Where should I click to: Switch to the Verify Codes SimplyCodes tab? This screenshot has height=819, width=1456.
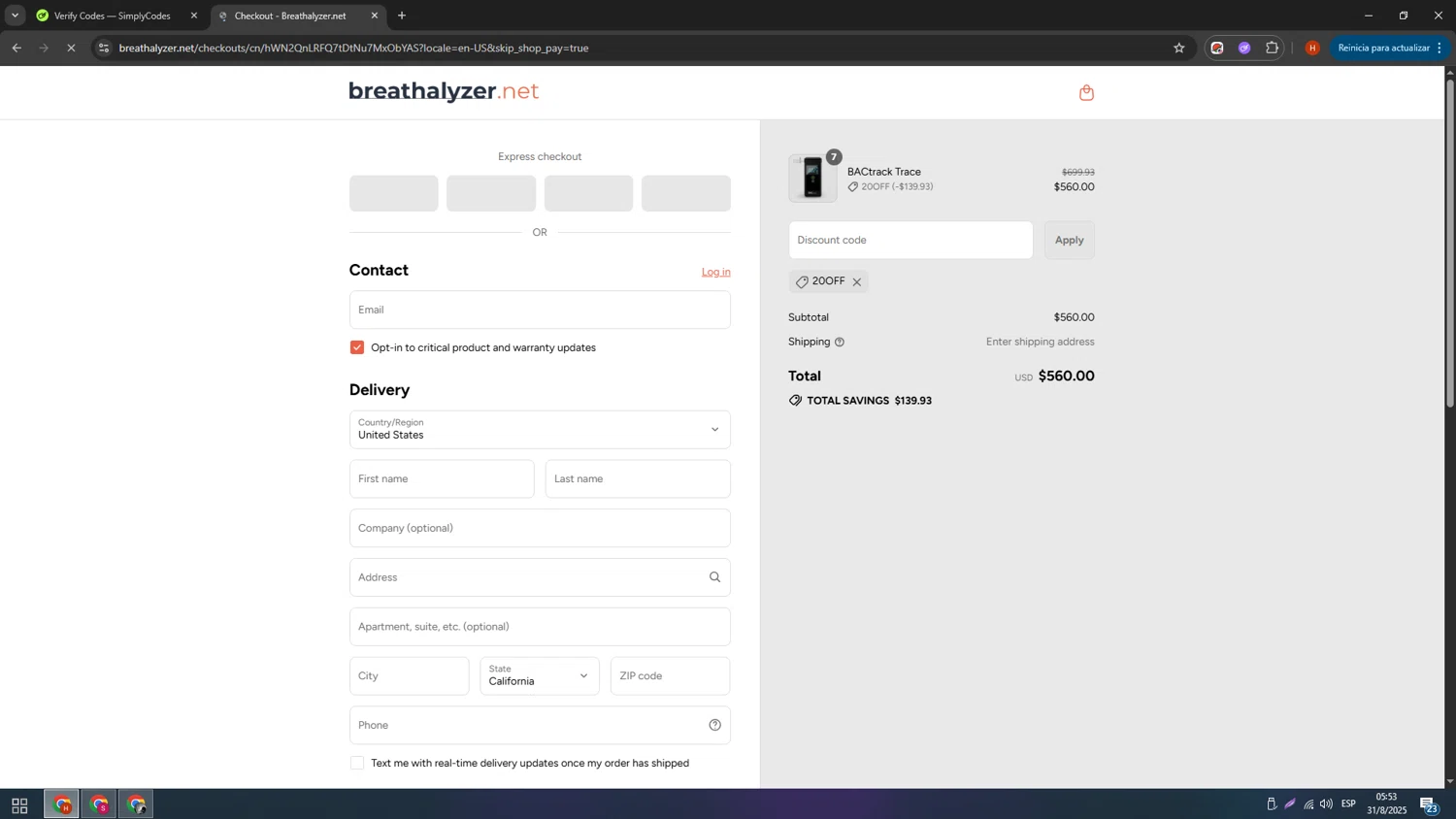(x=114, y=16)
